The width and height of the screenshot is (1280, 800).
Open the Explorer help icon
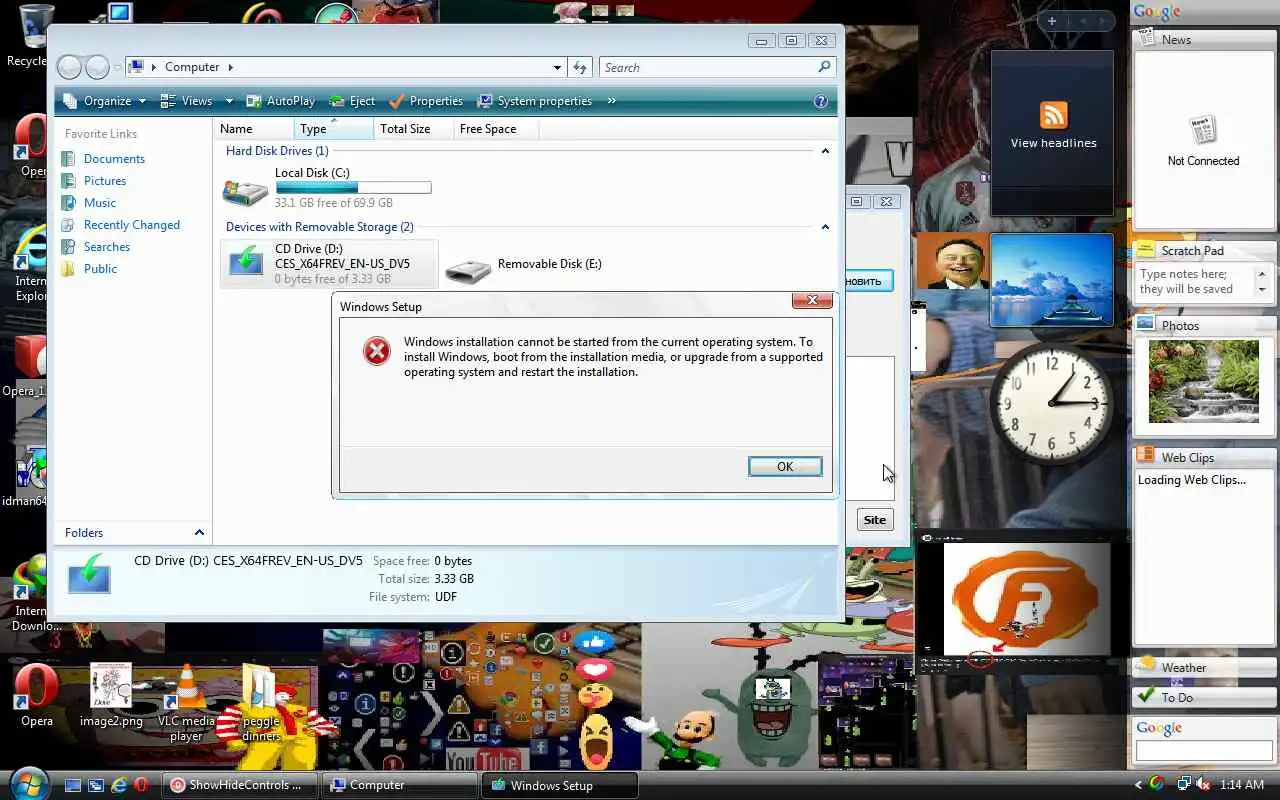click(821, 101)
